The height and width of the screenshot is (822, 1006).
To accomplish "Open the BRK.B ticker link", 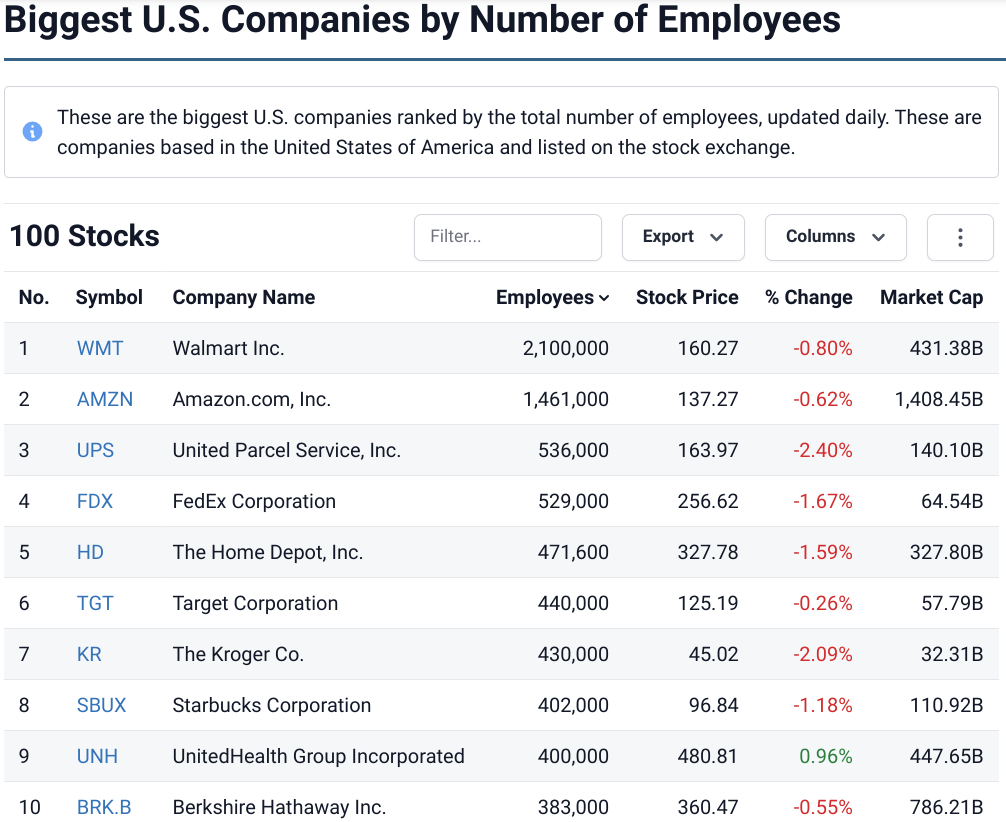I will tap(104, 807).
